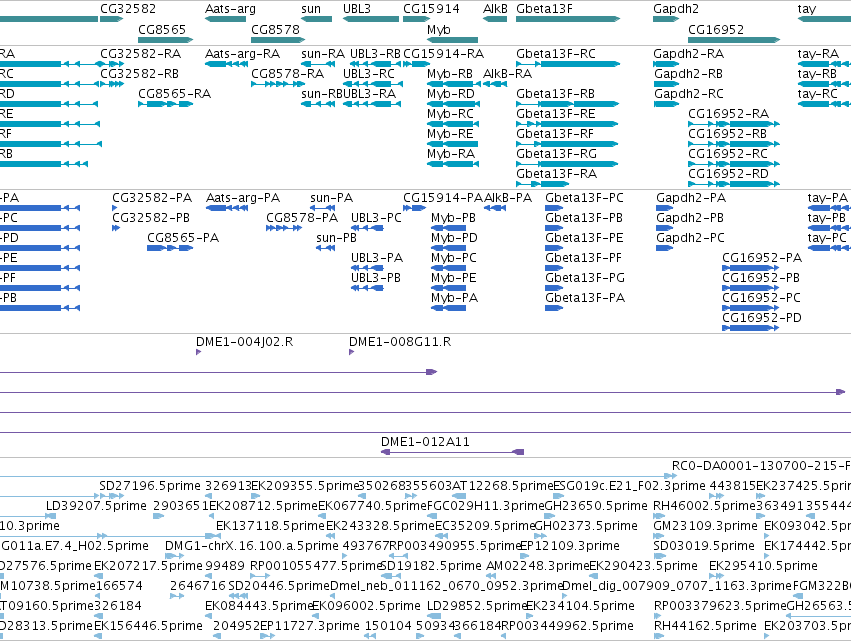
Task: Select protein label Gapdh2-PB
Action: [690, 218]
